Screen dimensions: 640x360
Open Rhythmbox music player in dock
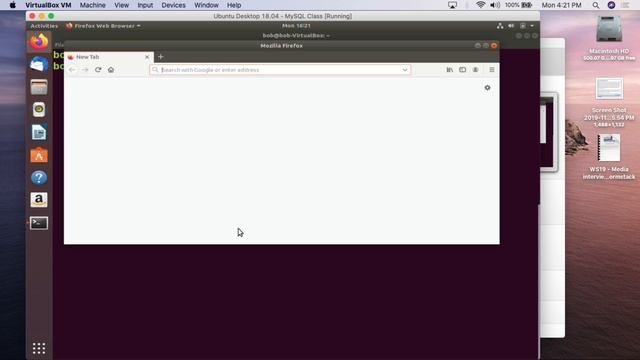[x=39, y=109]
